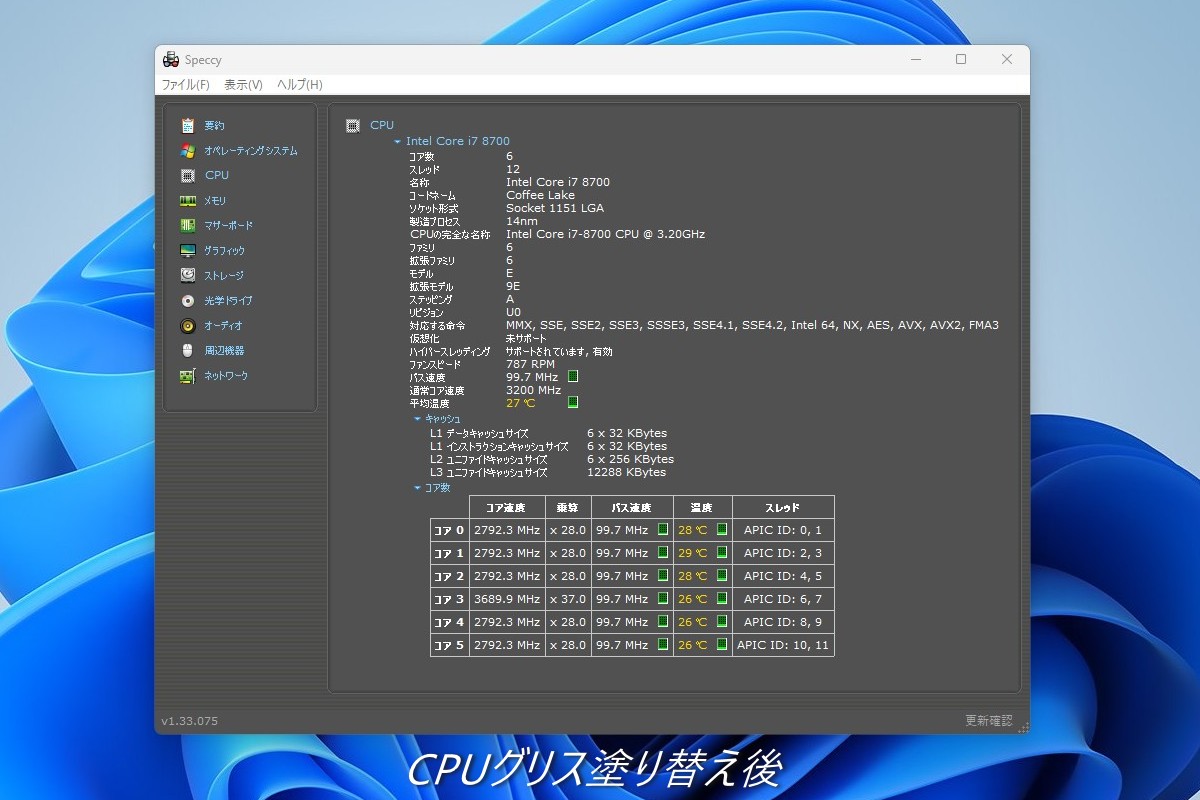Click the 更新確認 link
The height and width of the screenshot is (800, 1200).
click(988, 721)
